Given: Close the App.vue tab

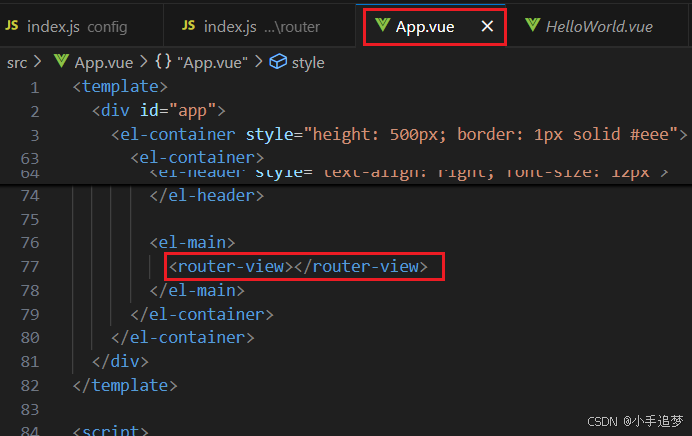Looking at the screenshot, I should click(x=487, y=26).
